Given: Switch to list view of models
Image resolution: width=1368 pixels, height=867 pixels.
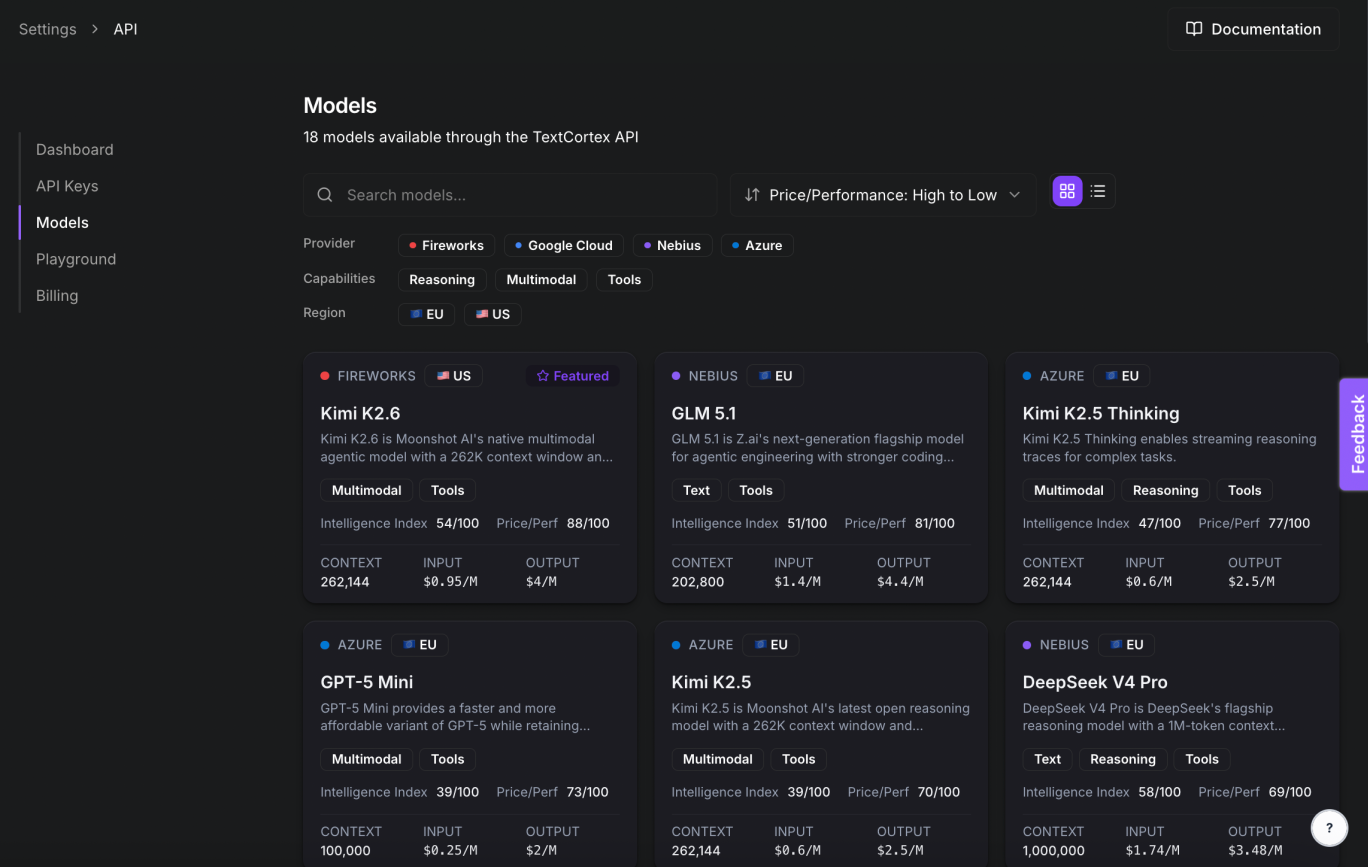Looking at the screenshot, I should tap(1098, 191).
